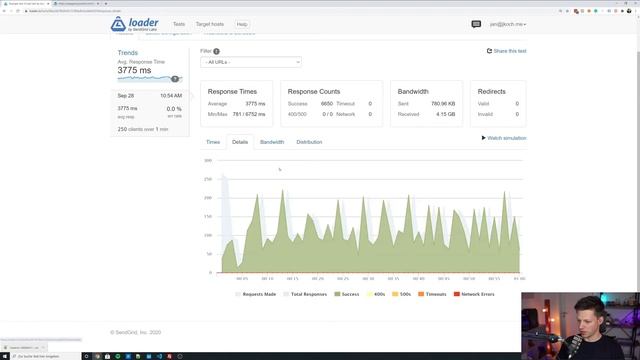
Task: Toggle Network Errors legend series
Action: (474, 294)
